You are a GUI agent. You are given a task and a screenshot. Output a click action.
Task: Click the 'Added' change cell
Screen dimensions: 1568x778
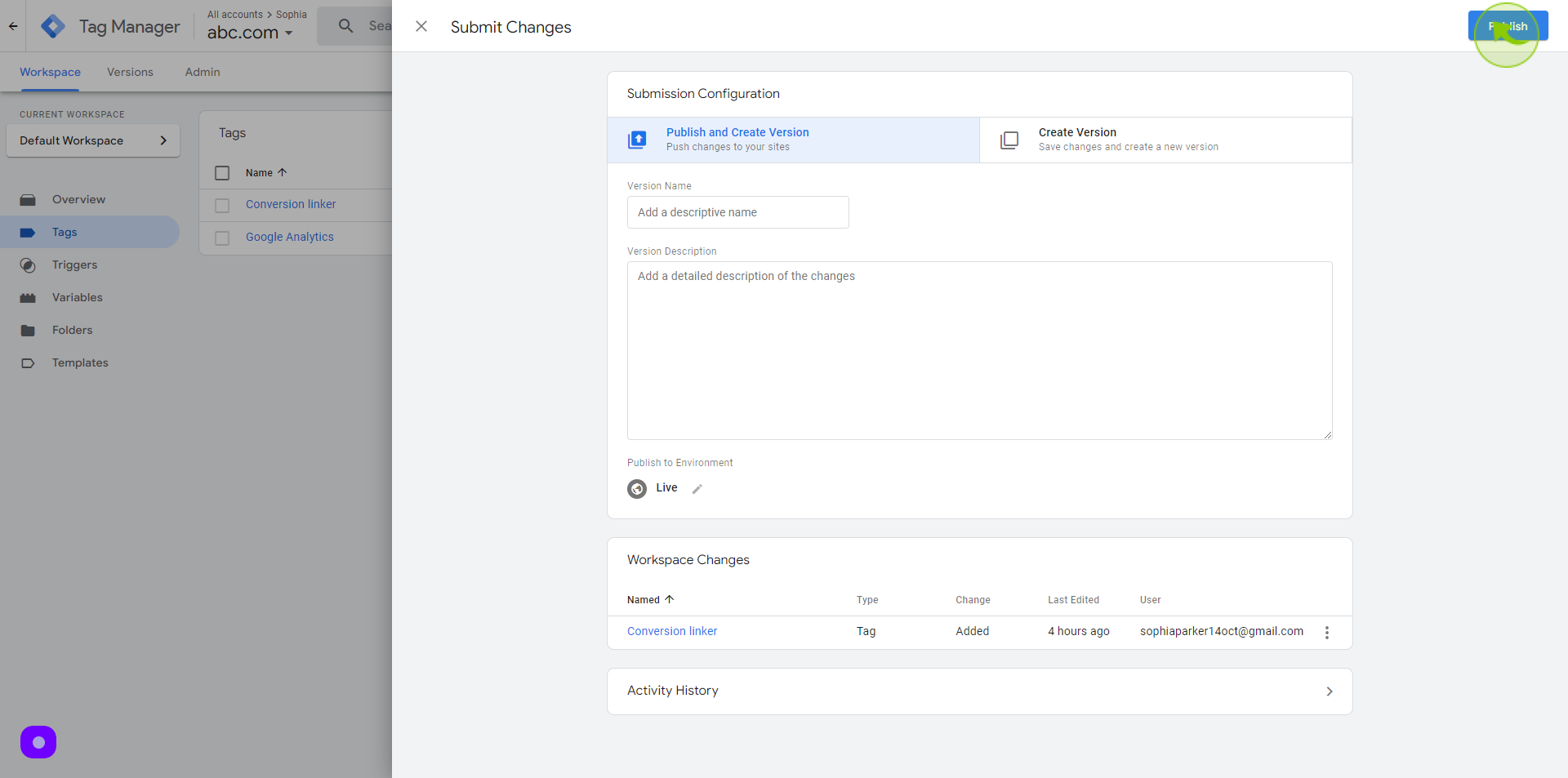tap(973, 631)
